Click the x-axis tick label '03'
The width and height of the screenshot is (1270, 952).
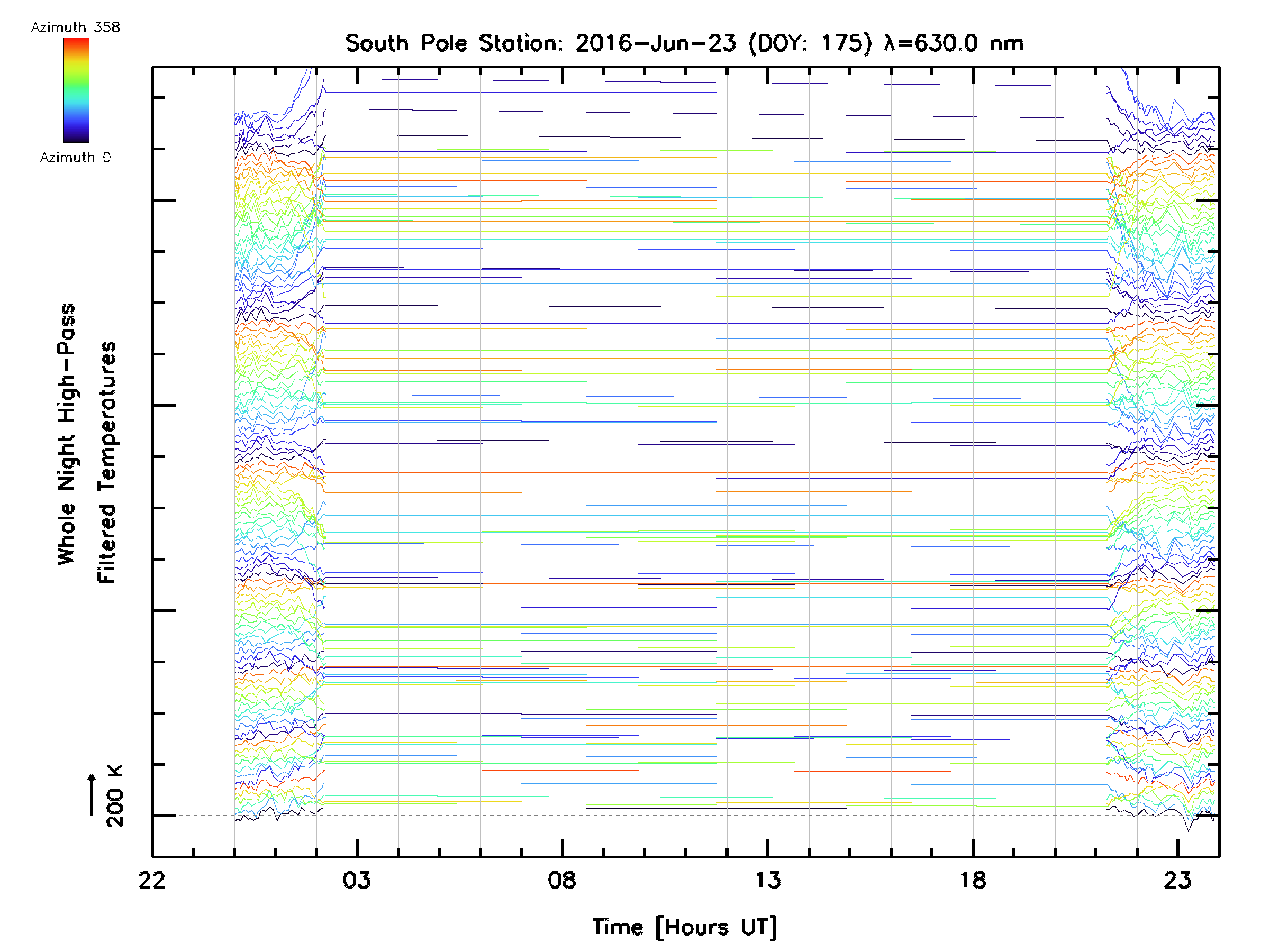tap(357, 880)
